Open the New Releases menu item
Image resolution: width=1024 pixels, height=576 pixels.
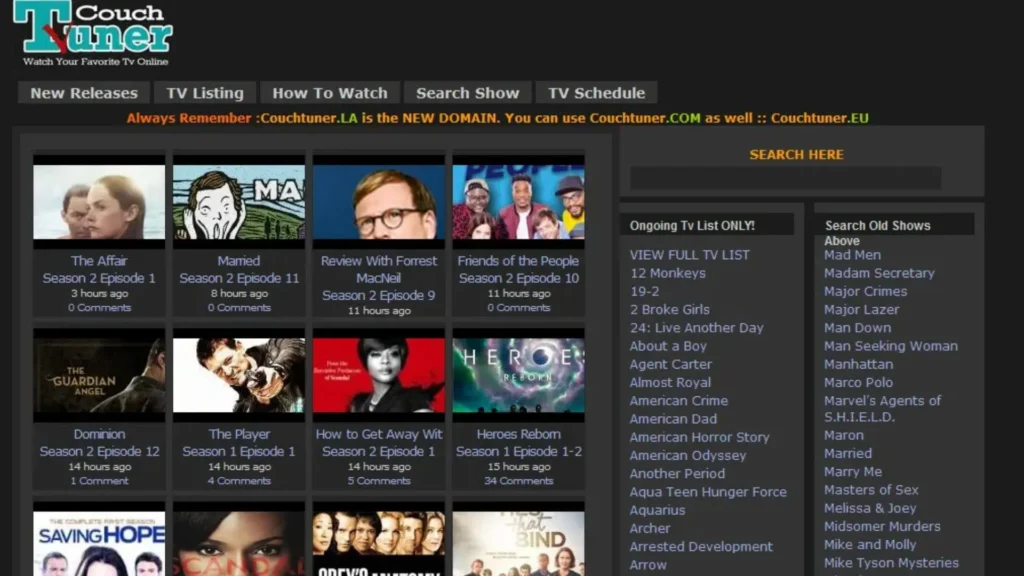(x=83, y=92)
